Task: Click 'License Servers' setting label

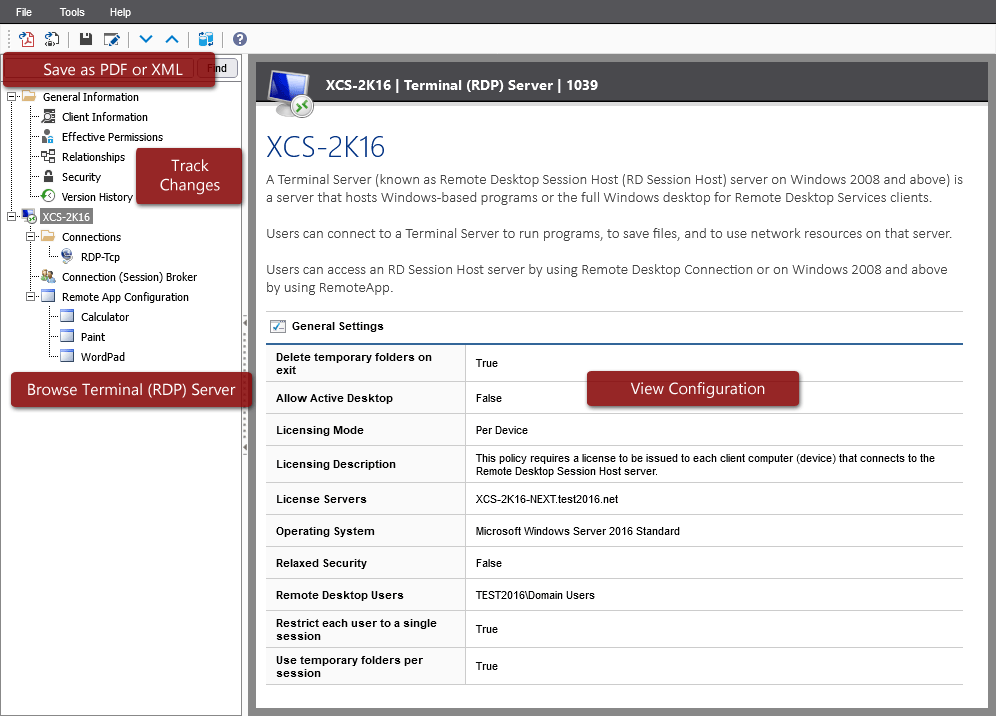Action: tap(321, 499)
